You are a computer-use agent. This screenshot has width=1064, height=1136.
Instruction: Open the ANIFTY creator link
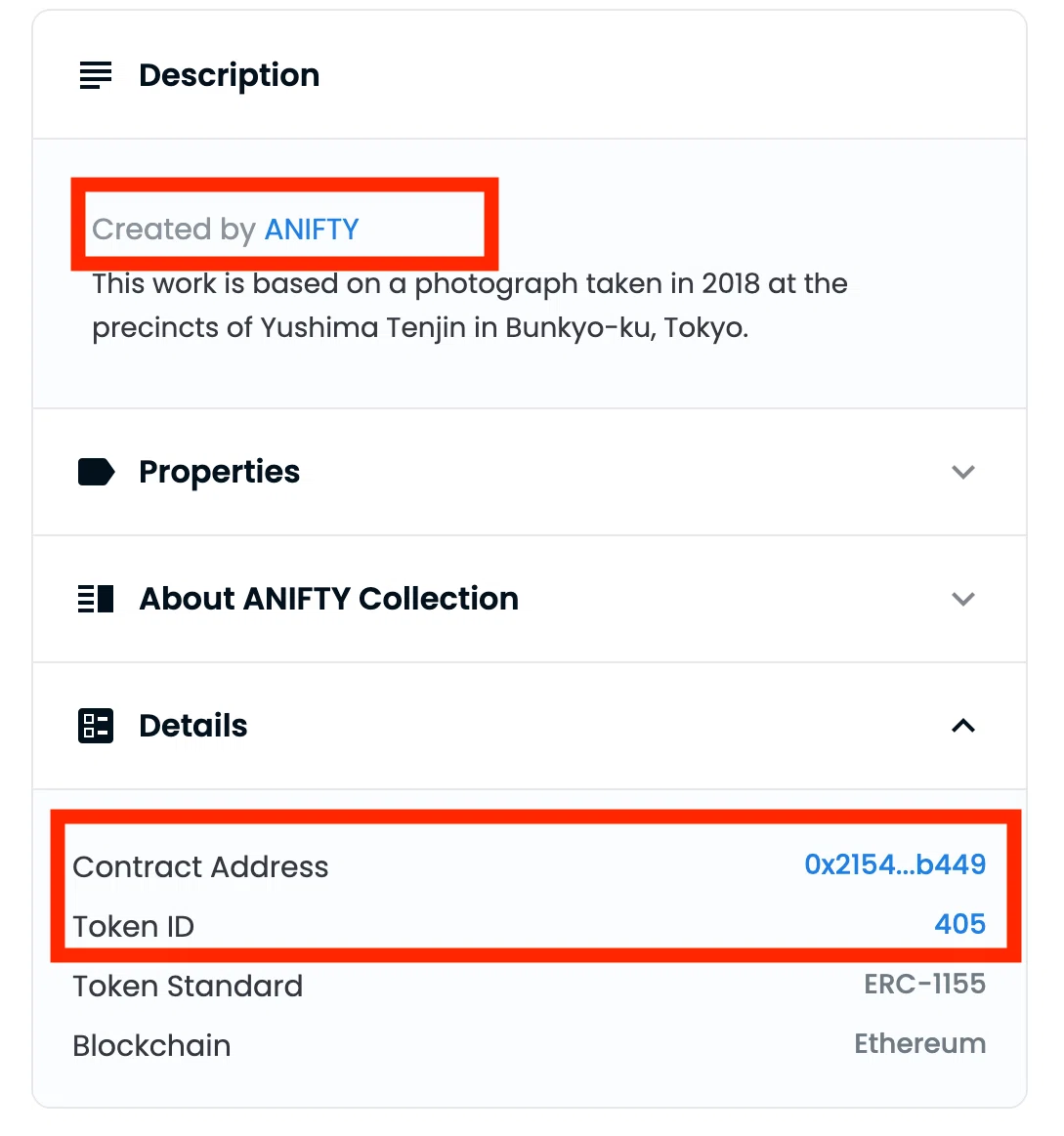coord(312,230)
